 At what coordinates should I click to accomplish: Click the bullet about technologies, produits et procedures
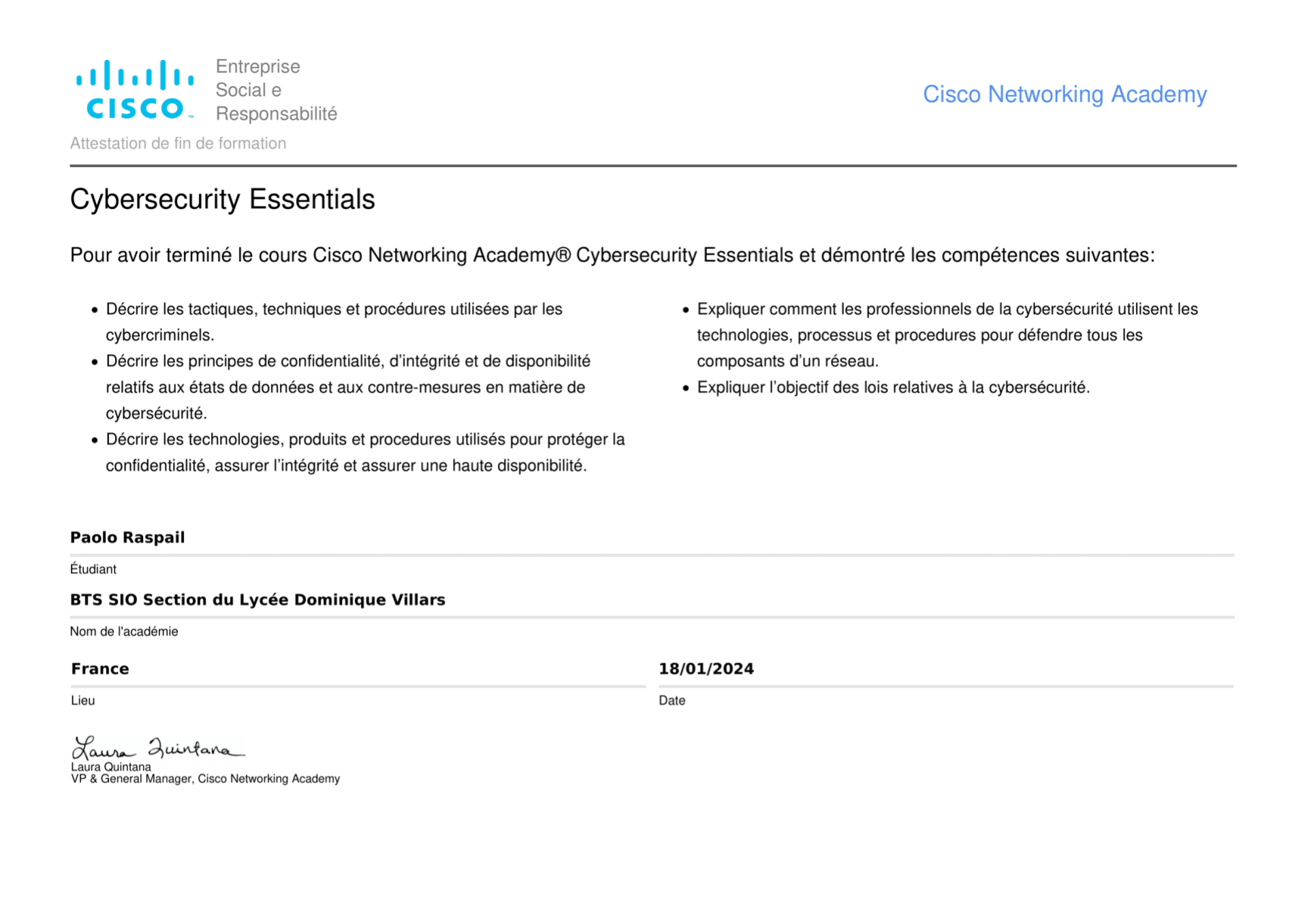(x=364, y=452)
